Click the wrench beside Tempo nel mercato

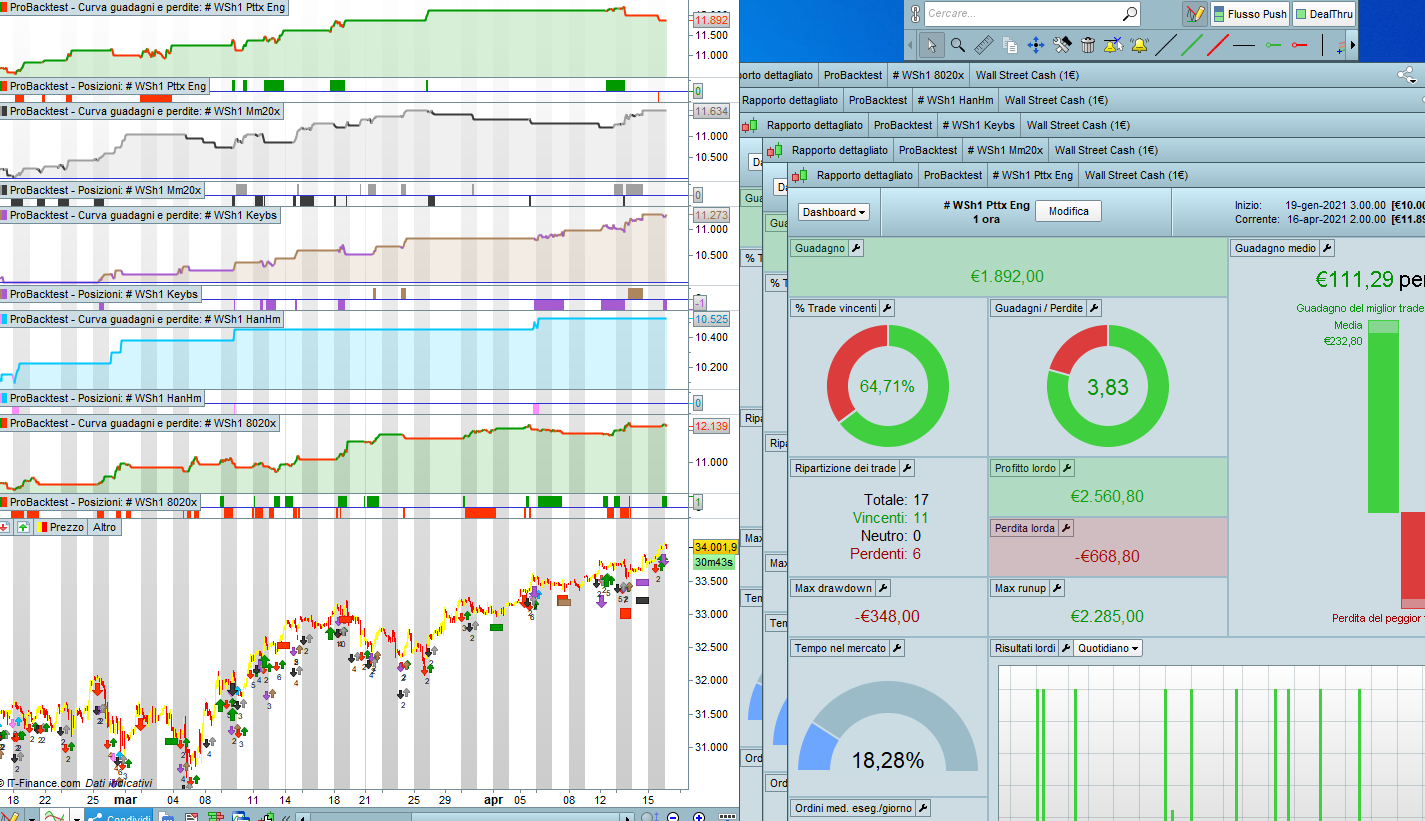click(896, 648)
